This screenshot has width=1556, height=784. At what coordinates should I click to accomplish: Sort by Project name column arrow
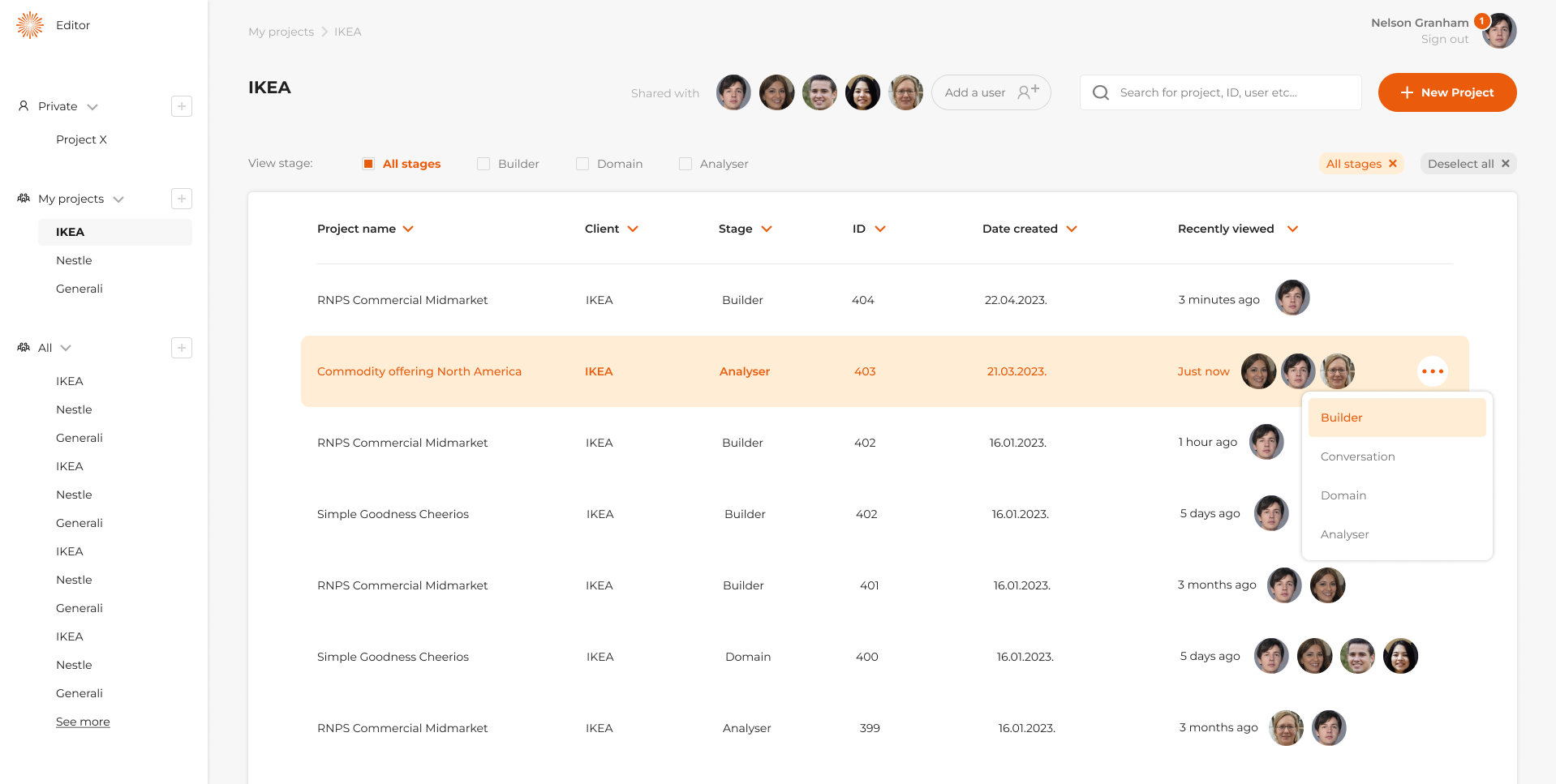pyautogui.click(x=408, y=229)
